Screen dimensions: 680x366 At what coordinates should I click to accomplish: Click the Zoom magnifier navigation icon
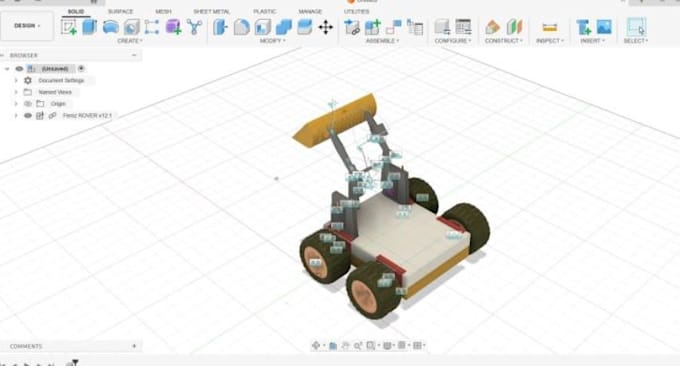[358, 346]
